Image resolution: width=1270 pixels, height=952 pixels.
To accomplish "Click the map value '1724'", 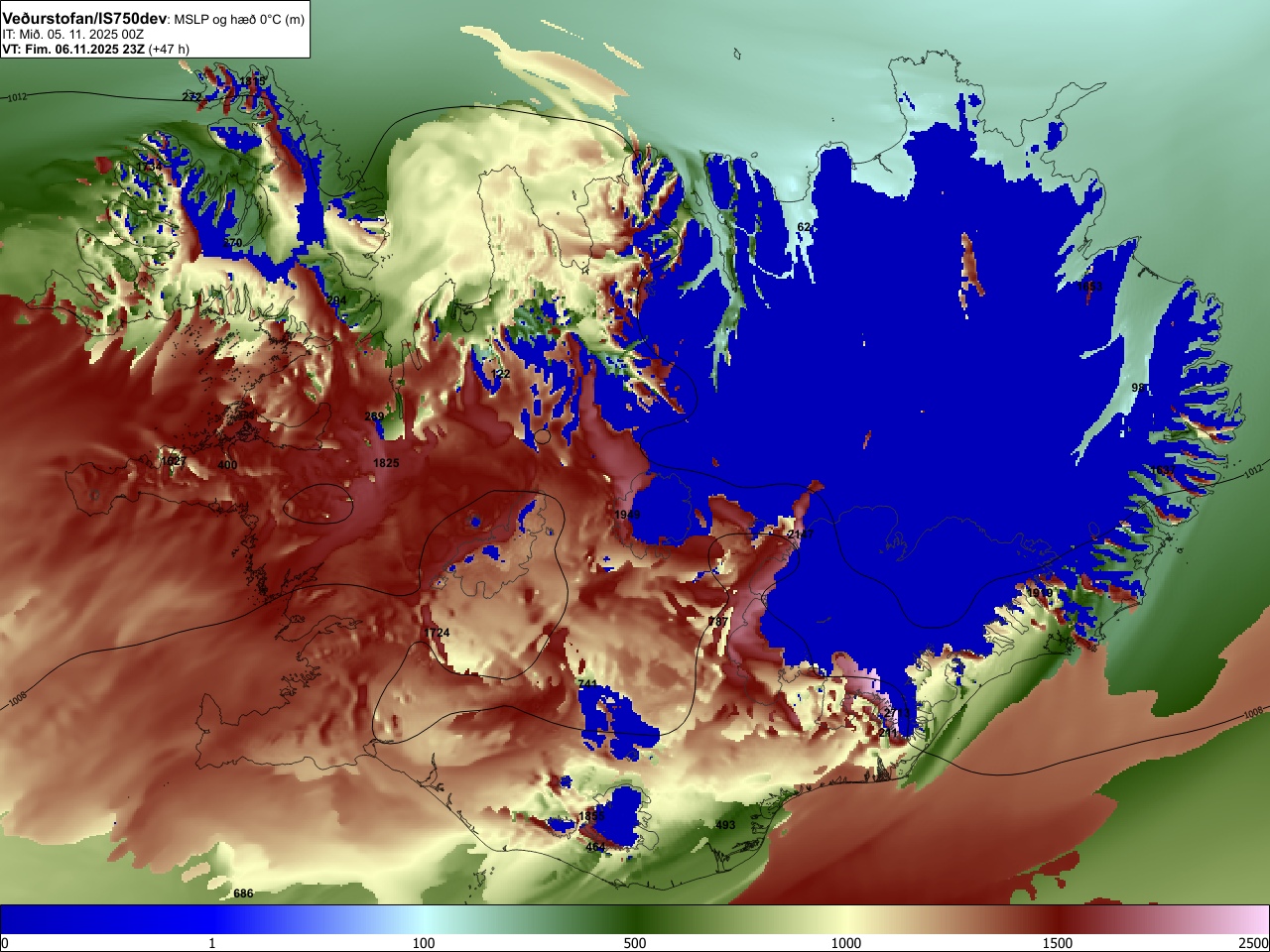I will (438, 633).
